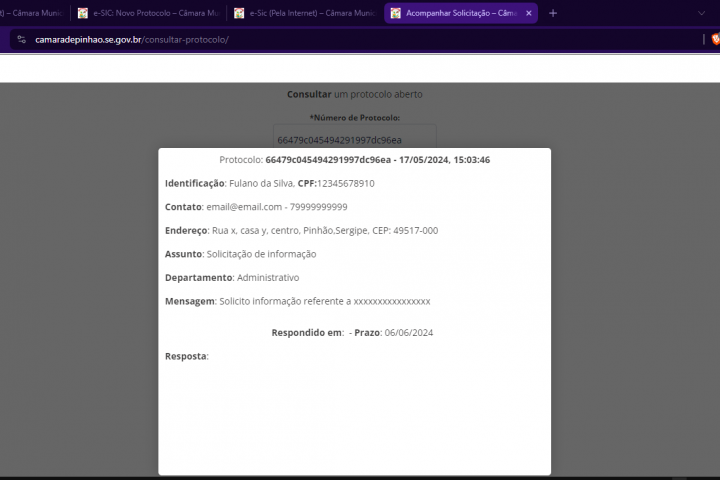Switch to e-Sic (Pela Internet) tab
Screen dimensions: 720x480
click(308, 13)
